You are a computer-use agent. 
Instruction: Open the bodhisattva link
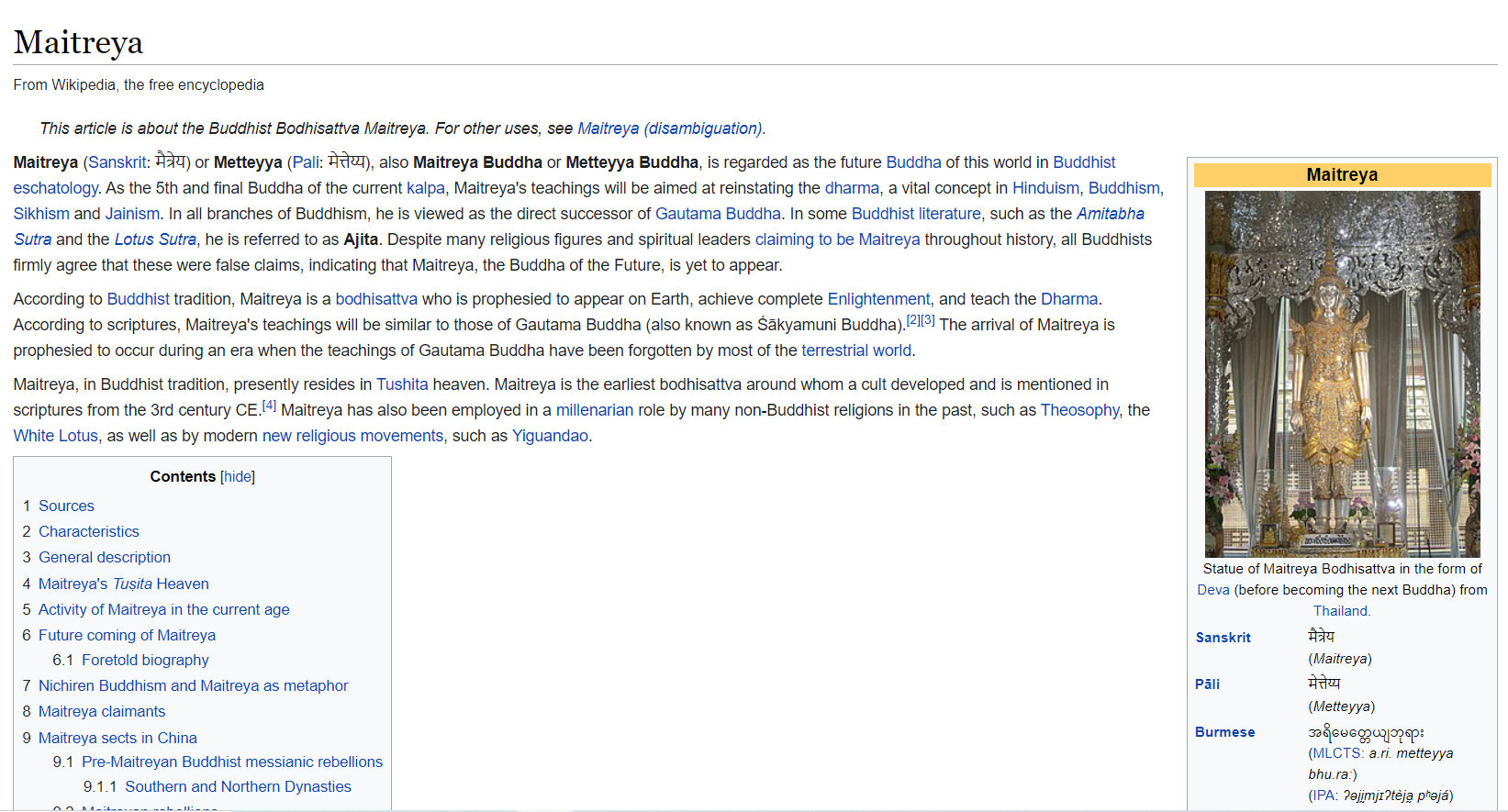point(376,299)
